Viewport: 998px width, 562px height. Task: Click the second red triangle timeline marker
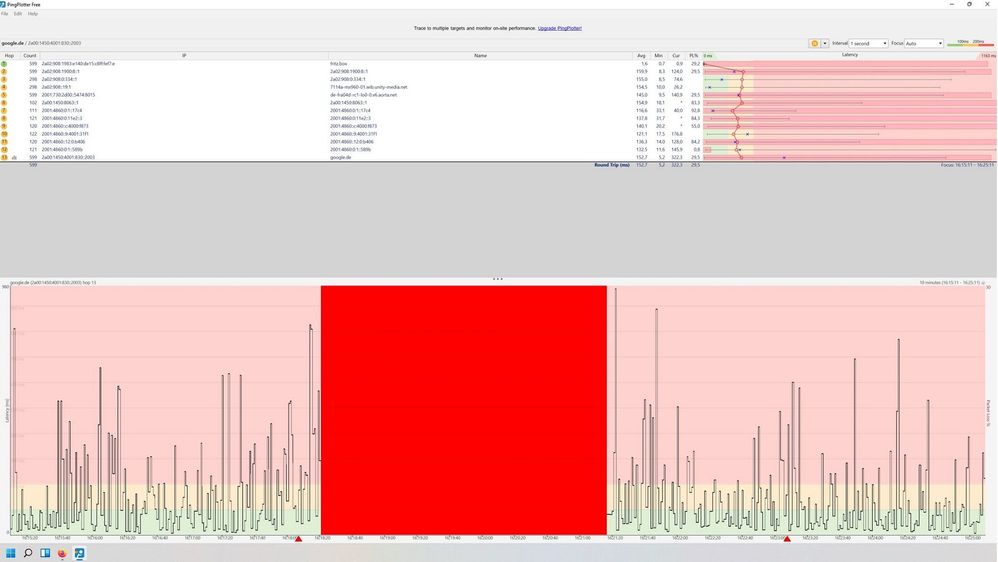pos(787,539)
